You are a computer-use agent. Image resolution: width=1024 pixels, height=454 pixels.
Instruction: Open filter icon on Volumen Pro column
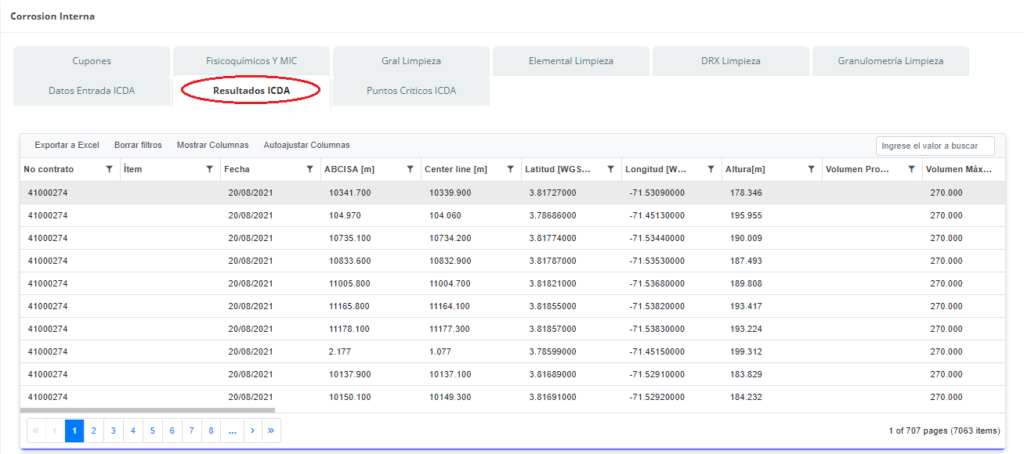click(911, 170)
